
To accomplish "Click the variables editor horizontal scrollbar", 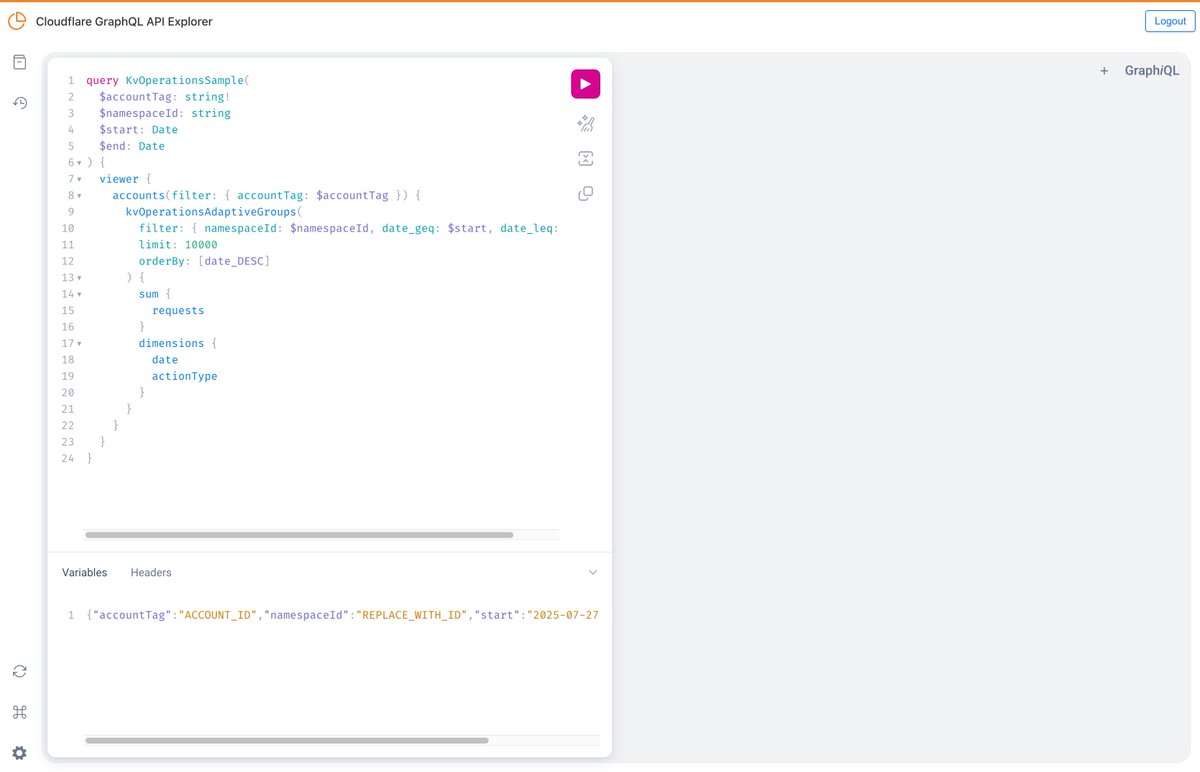I will 287,741.
